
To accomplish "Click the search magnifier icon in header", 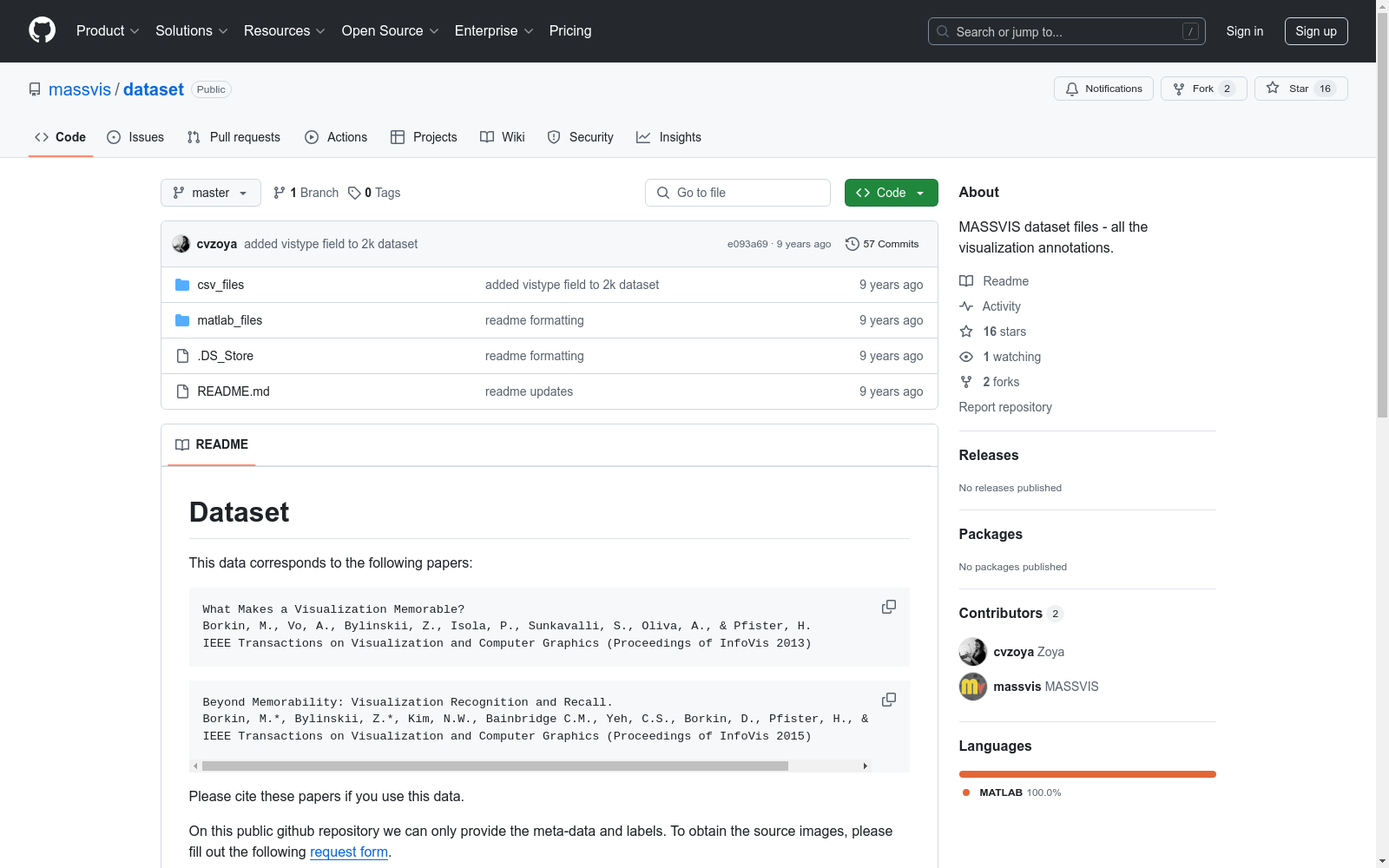I will tap(943, 31).
